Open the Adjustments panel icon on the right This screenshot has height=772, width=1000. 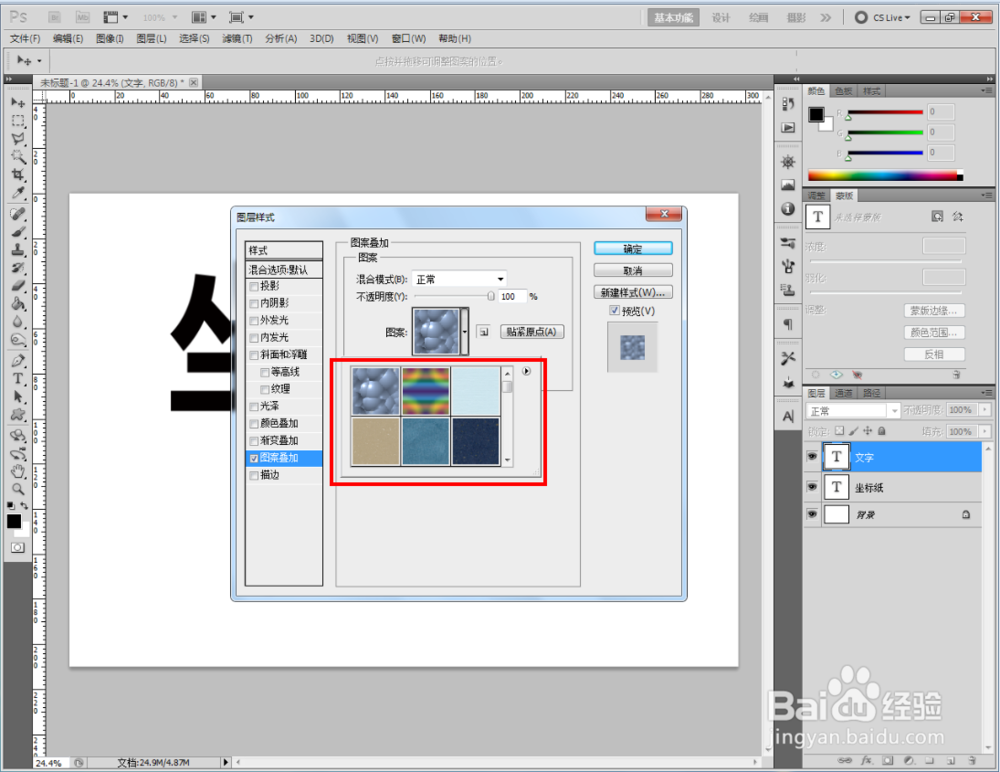(788, 163)
